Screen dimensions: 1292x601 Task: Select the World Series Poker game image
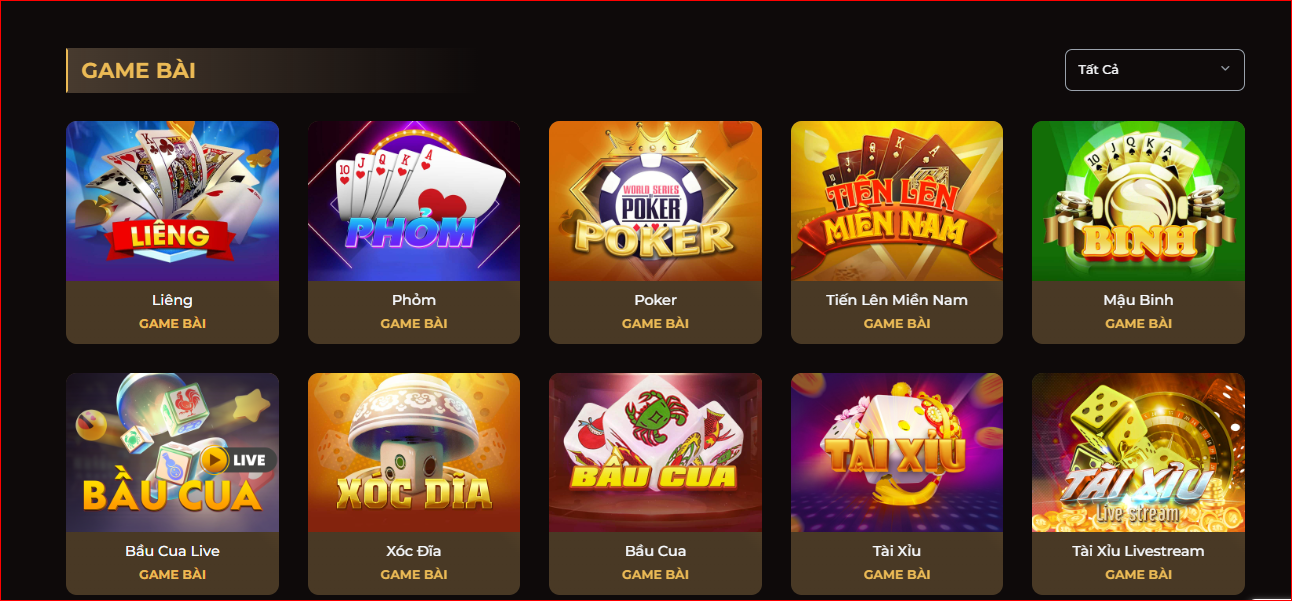point(655,201)
